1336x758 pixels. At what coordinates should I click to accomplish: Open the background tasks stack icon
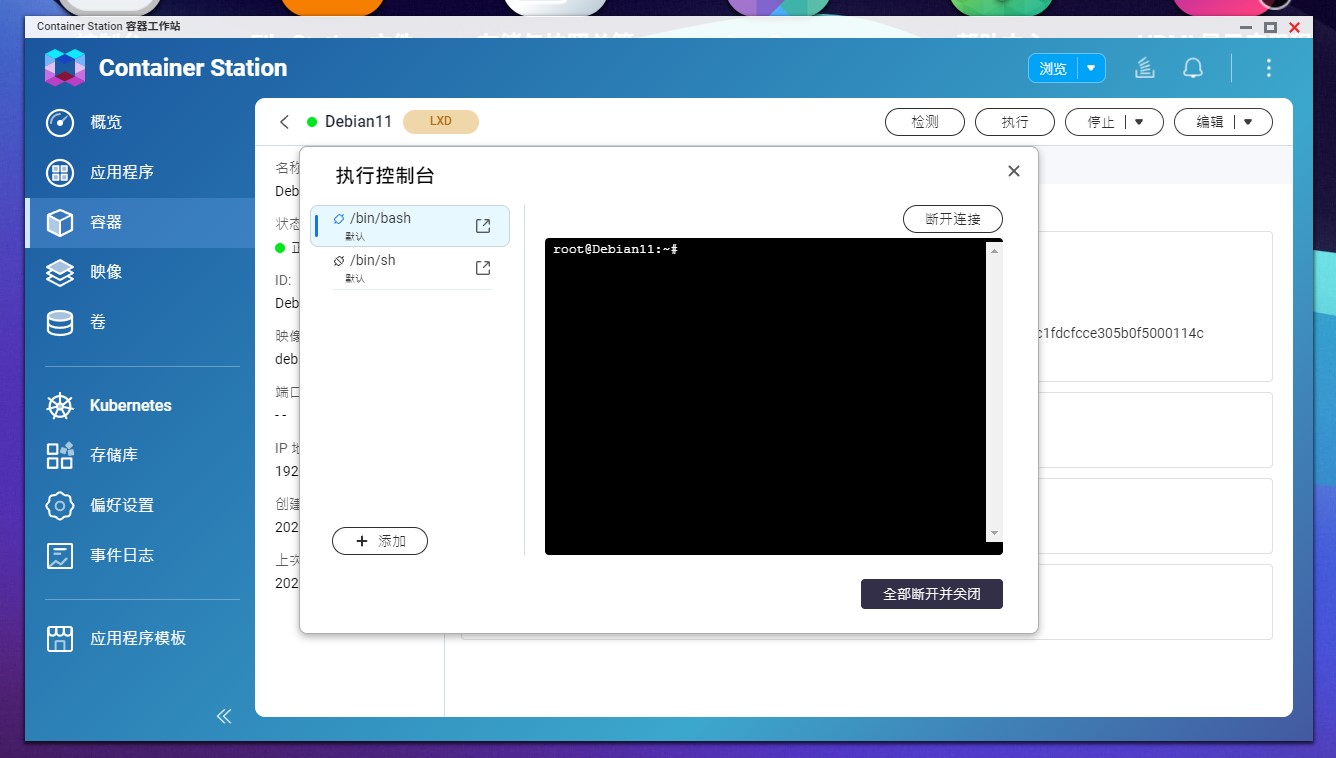click(x=1145, y=68)
